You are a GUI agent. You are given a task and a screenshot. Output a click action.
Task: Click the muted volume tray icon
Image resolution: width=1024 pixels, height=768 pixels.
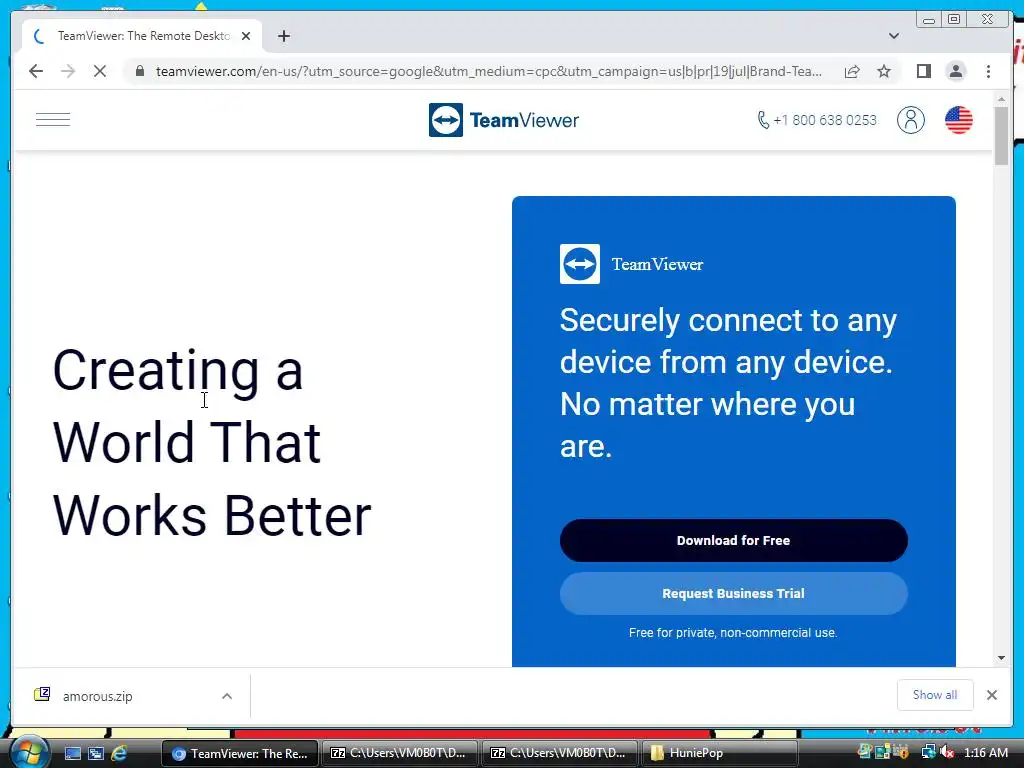coord(948,752)
